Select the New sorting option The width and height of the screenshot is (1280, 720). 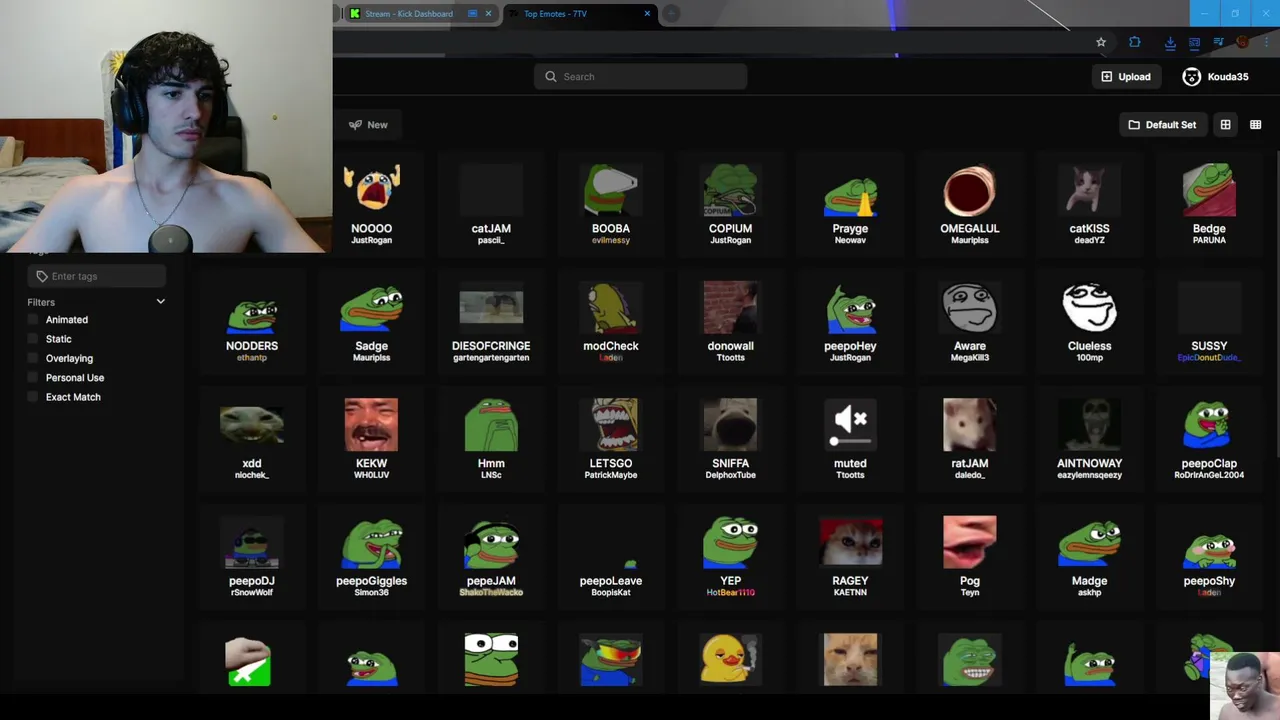[x=368, y=125]
